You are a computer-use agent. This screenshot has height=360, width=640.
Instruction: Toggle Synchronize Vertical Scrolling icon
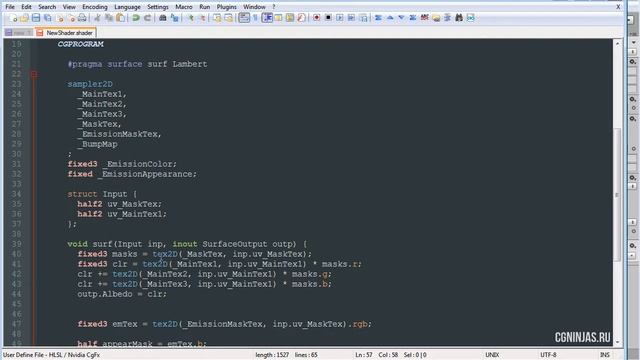point(217,18)
